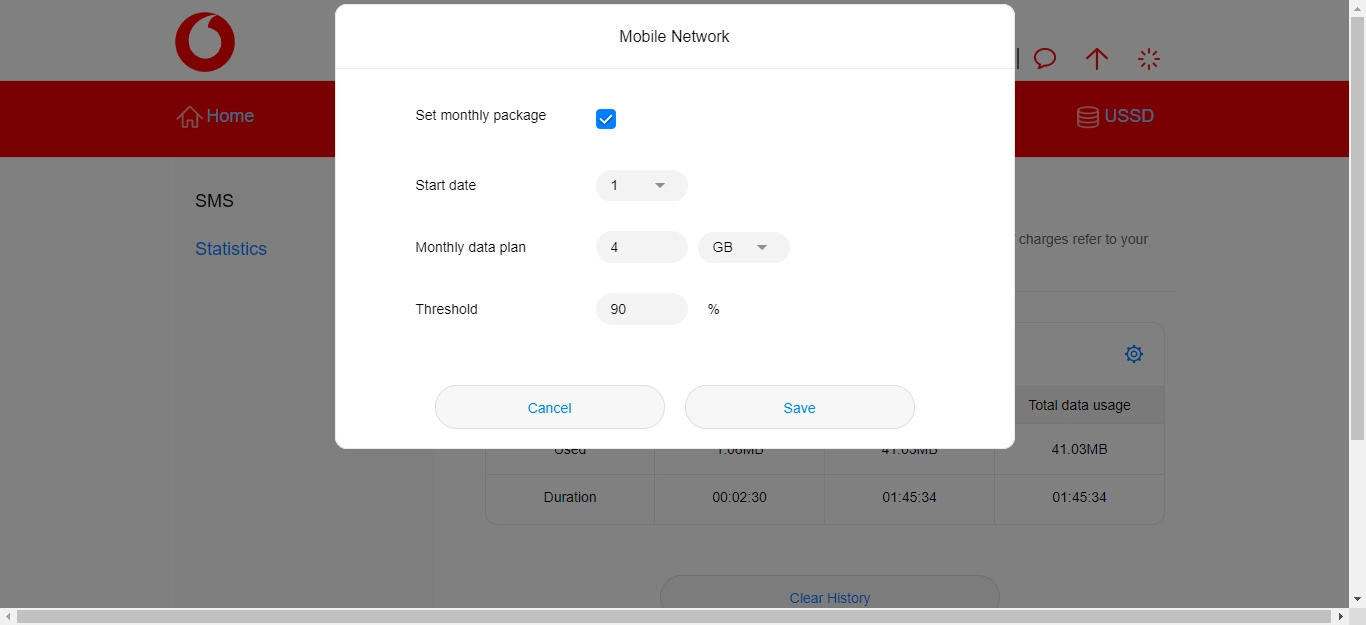
Task: Open the Start date dropdown
Action: (x=659, y=185)
